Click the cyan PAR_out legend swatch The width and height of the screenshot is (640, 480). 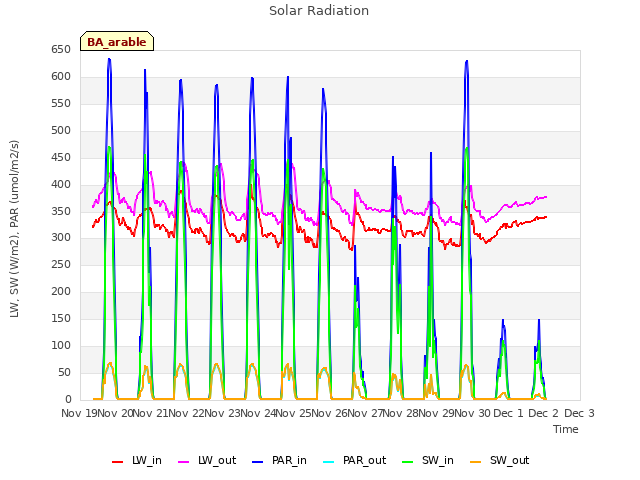pyautogui.click(x=329, y=462)
